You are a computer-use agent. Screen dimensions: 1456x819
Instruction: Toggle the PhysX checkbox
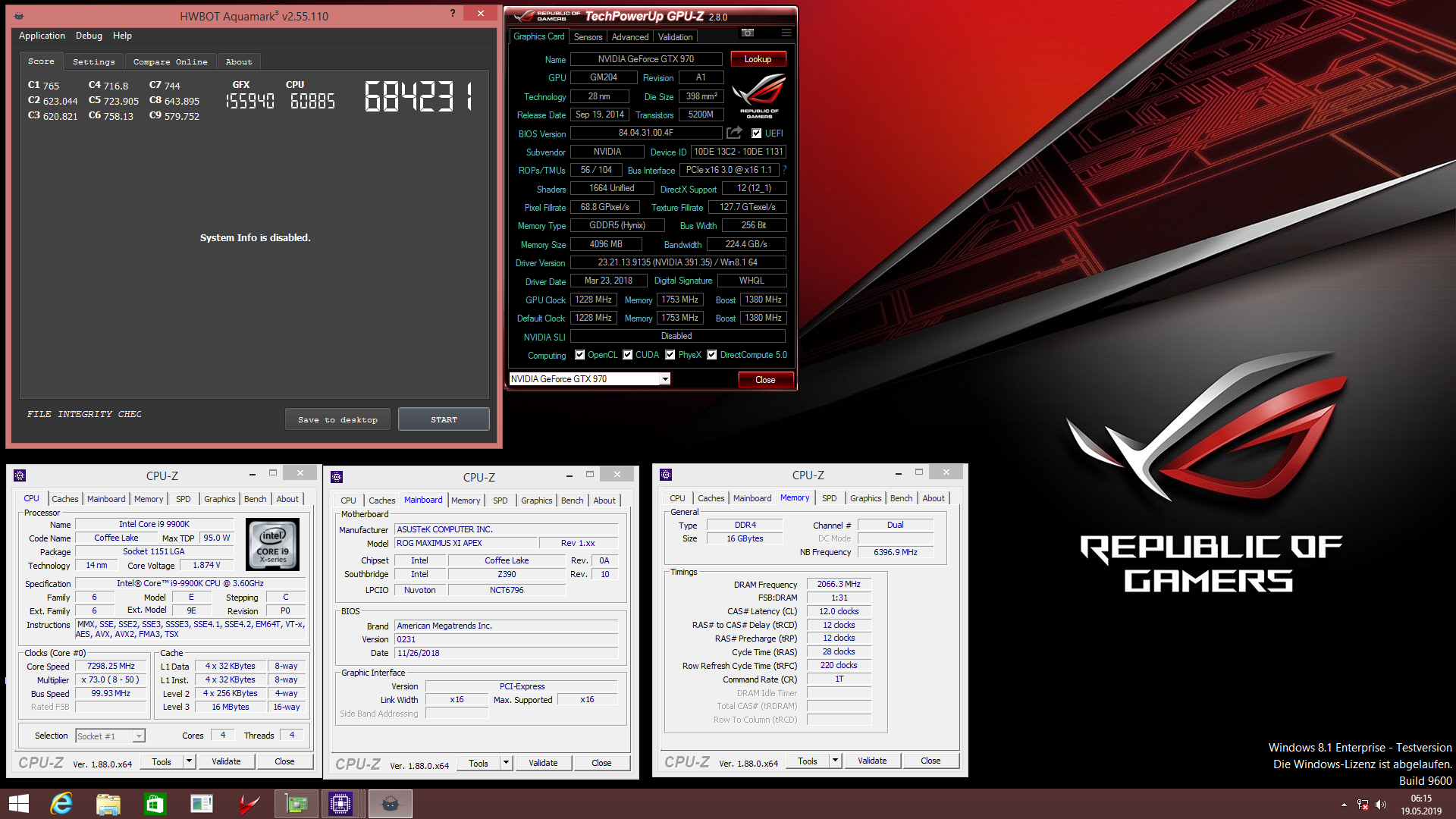click(x=670, y=355)
